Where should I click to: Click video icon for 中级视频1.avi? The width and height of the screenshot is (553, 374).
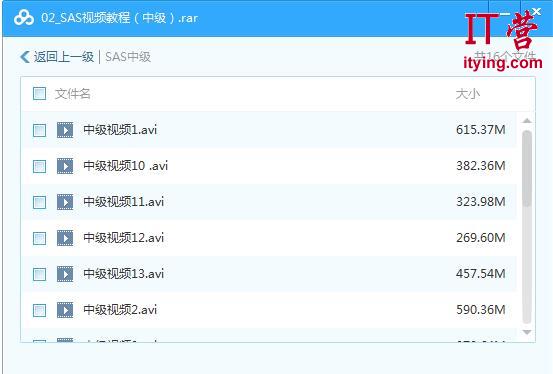(x=65, y=130)
